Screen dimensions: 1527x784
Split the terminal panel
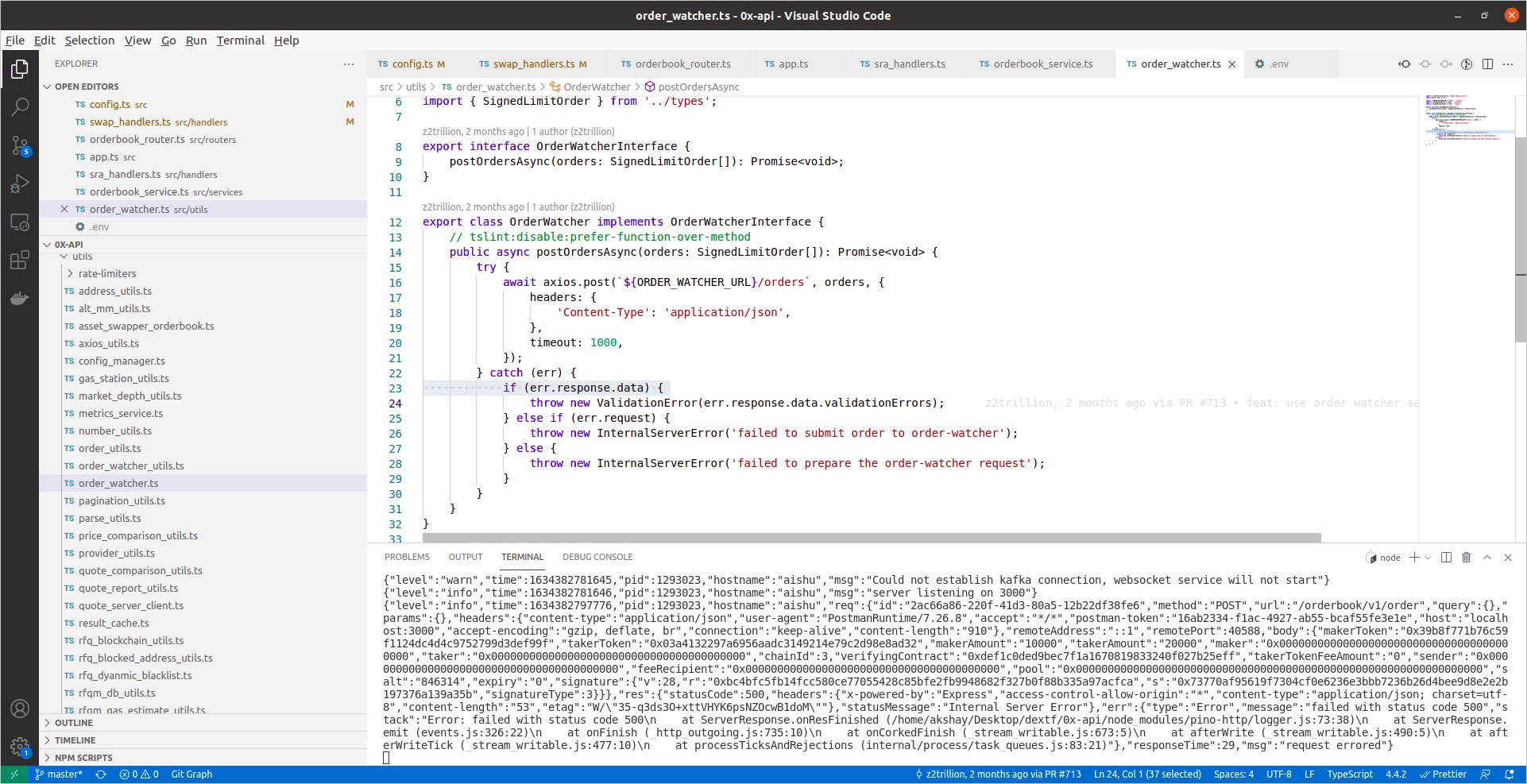point(1446,558)
